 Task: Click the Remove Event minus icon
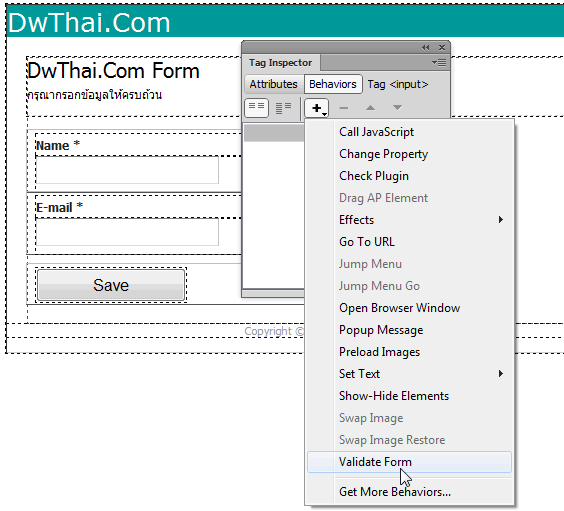tap(344, 108)
